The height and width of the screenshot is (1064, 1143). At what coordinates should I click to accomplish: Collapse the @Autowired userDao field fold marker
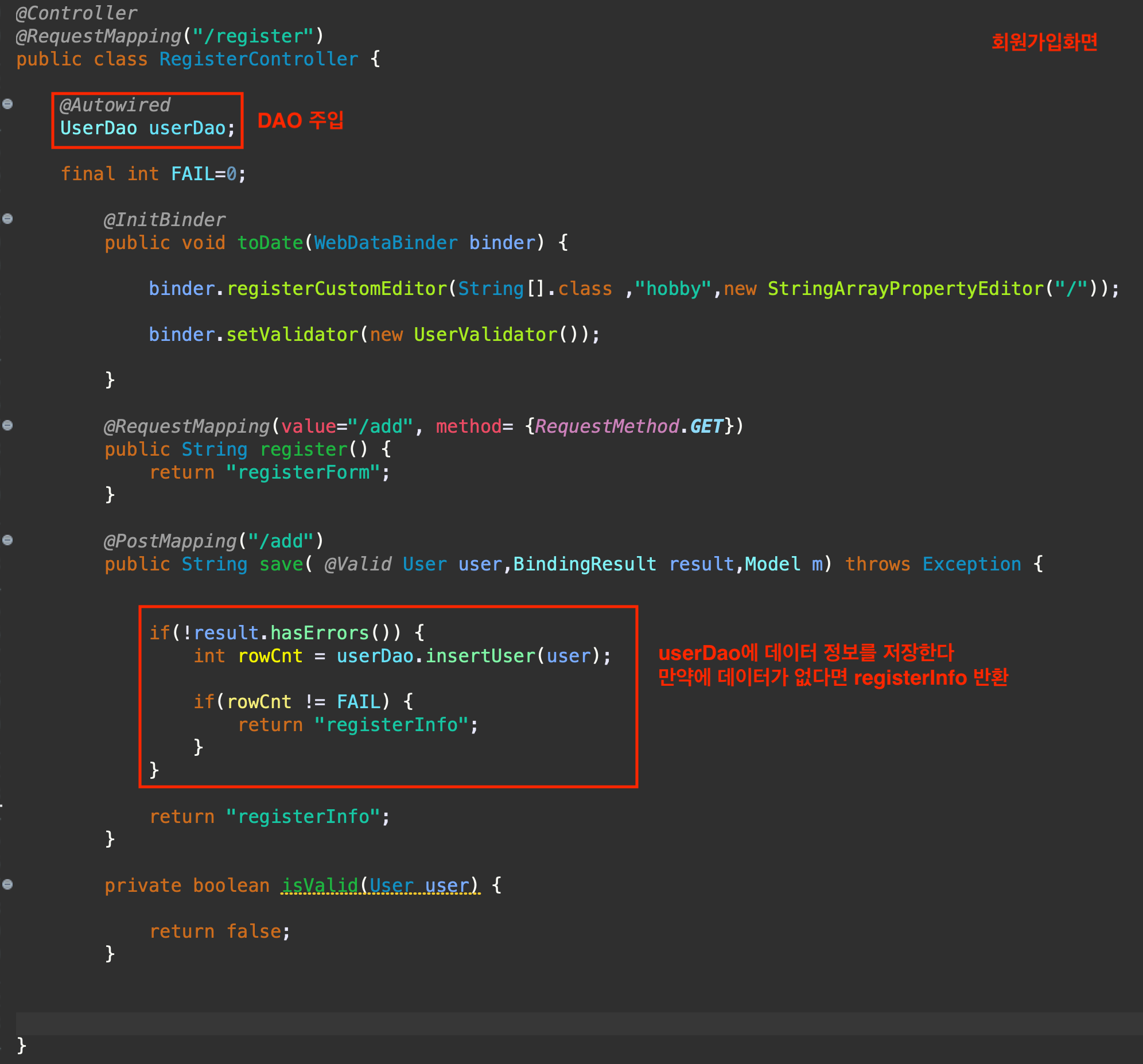click(7, 104)
